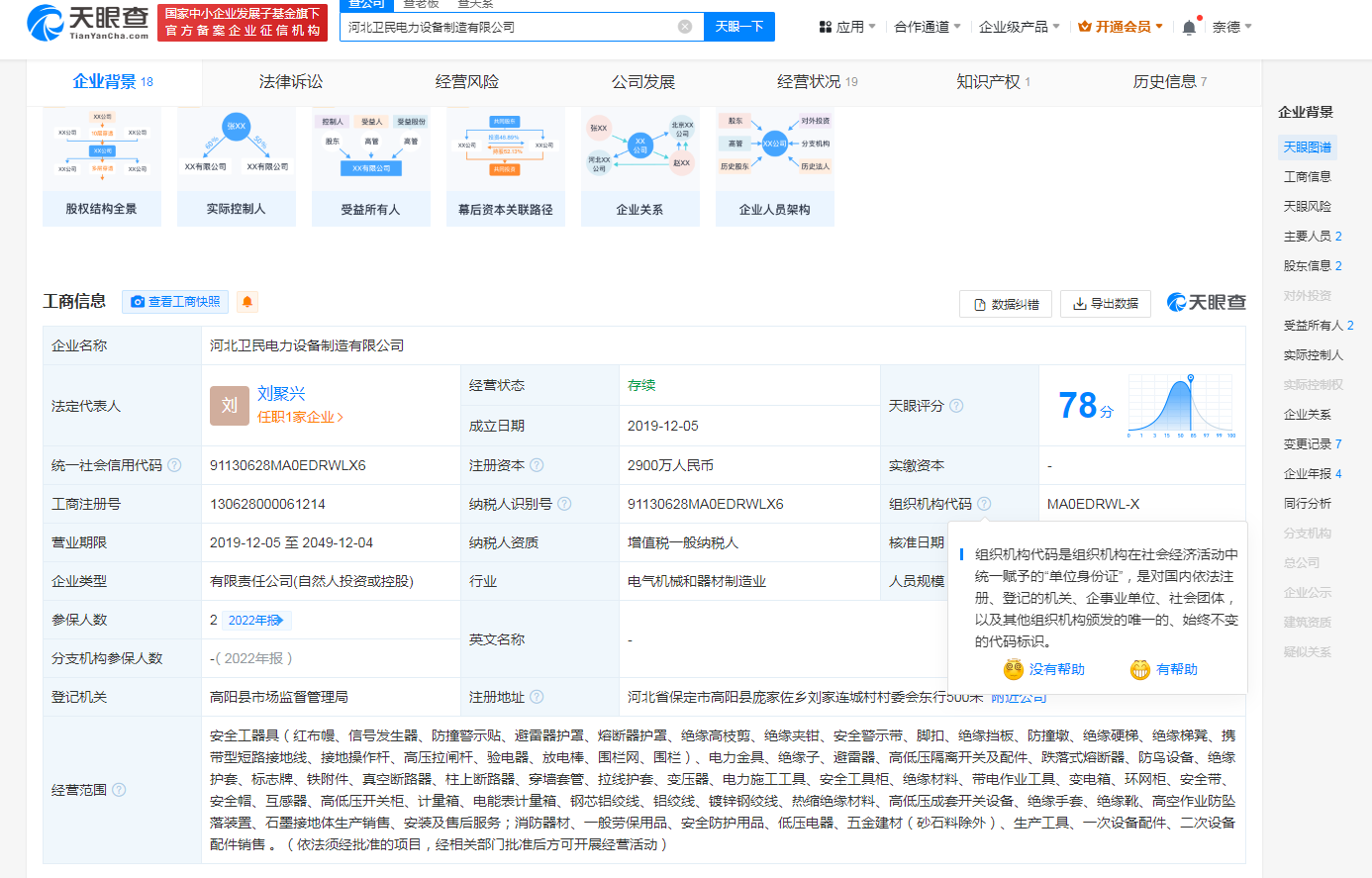This screenshot has width=1372, height=878.
Task: Expand the 任职1家企业 link
Action: [x=300, y=418]
